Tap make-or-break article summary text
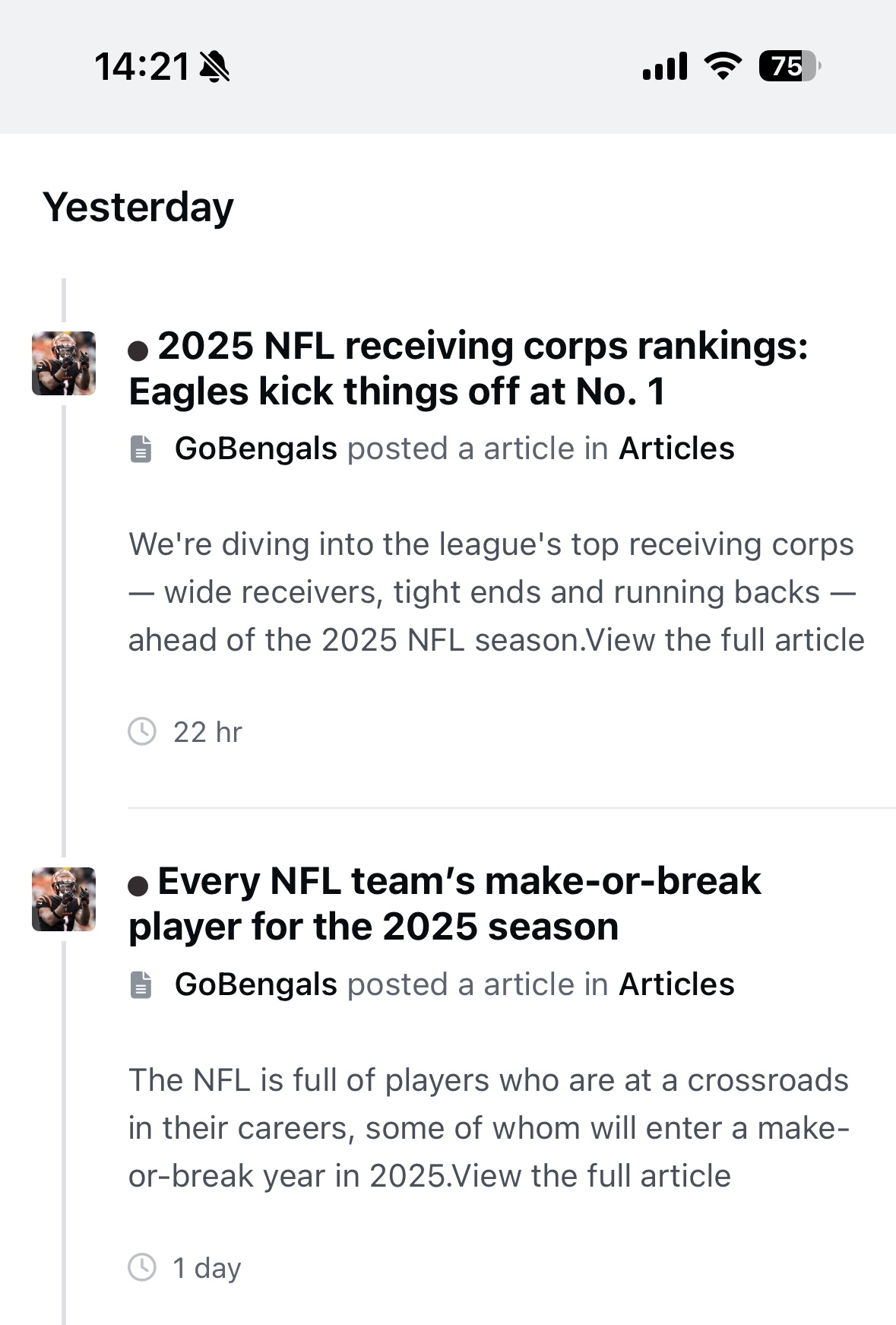Image resolution: width=896 pixels, height=1325 pixels. point(489,1128)
